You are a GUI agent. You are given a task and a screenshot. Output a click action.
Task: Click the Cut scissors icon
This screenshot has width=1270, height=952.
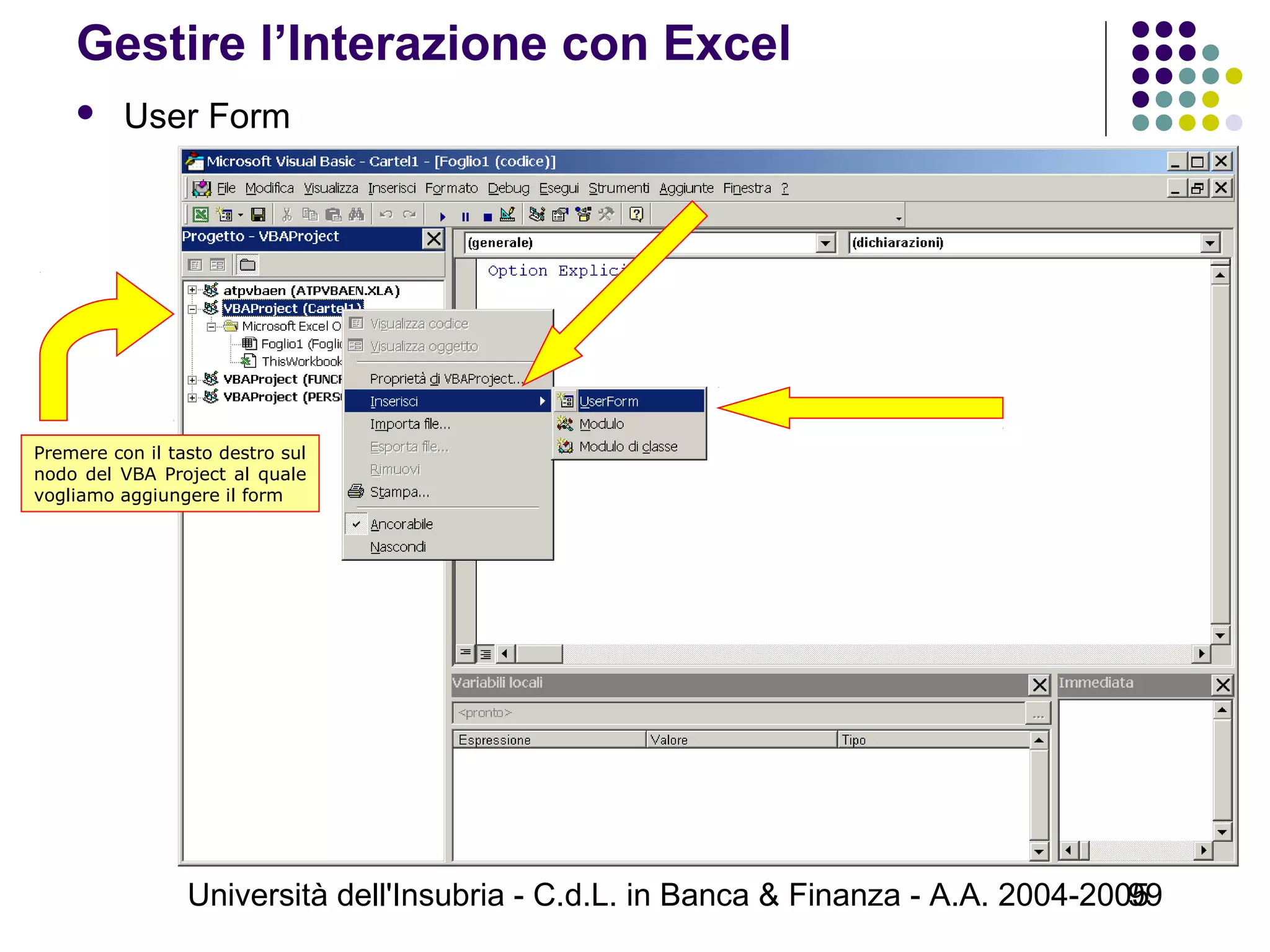coord(286,214)
